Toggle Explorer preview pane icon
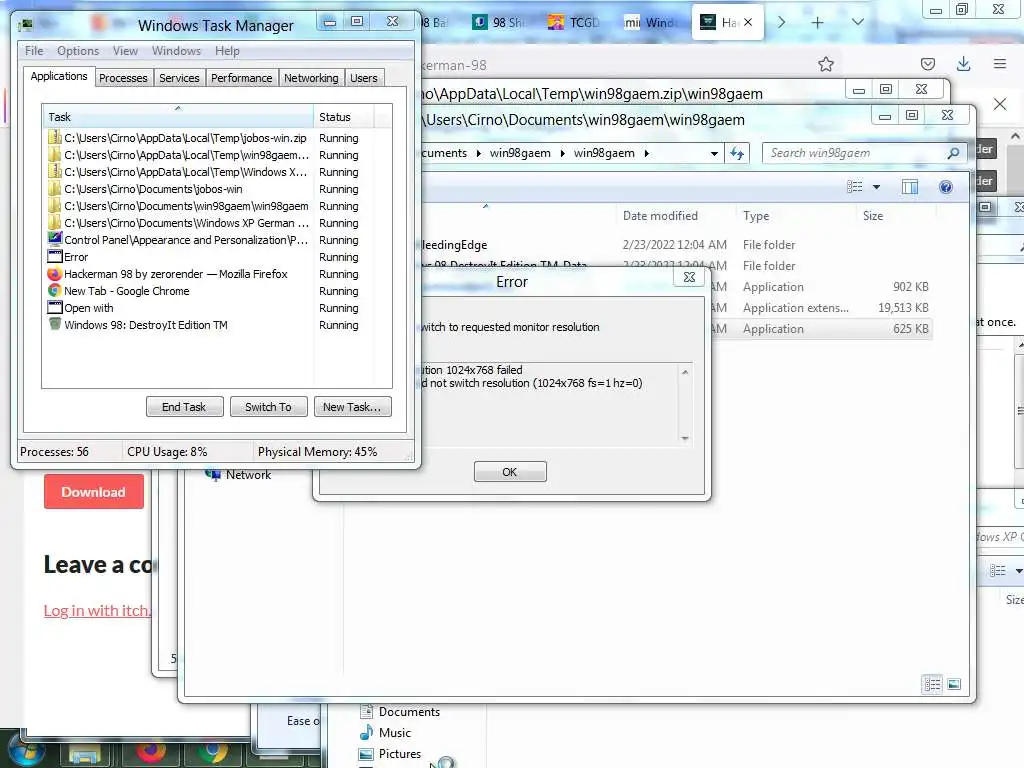Screen dimensions: 1024x768 coord(910,187)
